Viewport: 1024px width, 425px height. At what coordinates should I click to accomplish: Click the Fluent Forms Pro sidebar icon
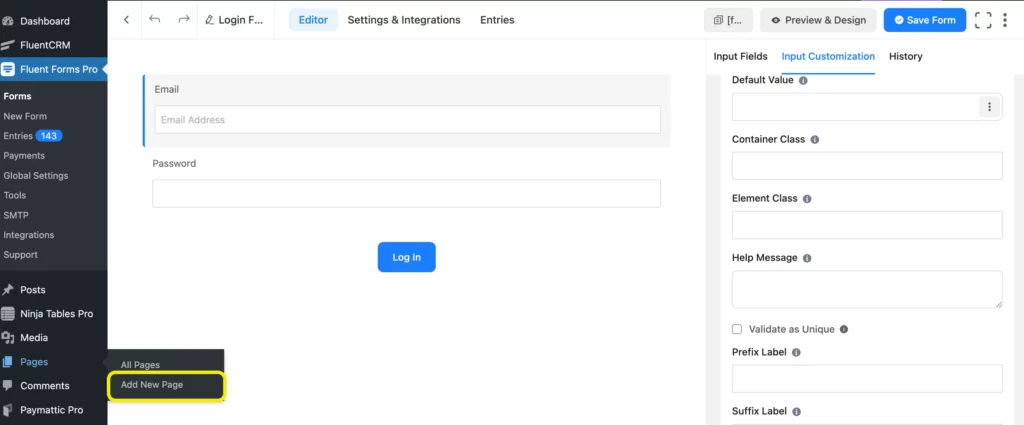8,69
